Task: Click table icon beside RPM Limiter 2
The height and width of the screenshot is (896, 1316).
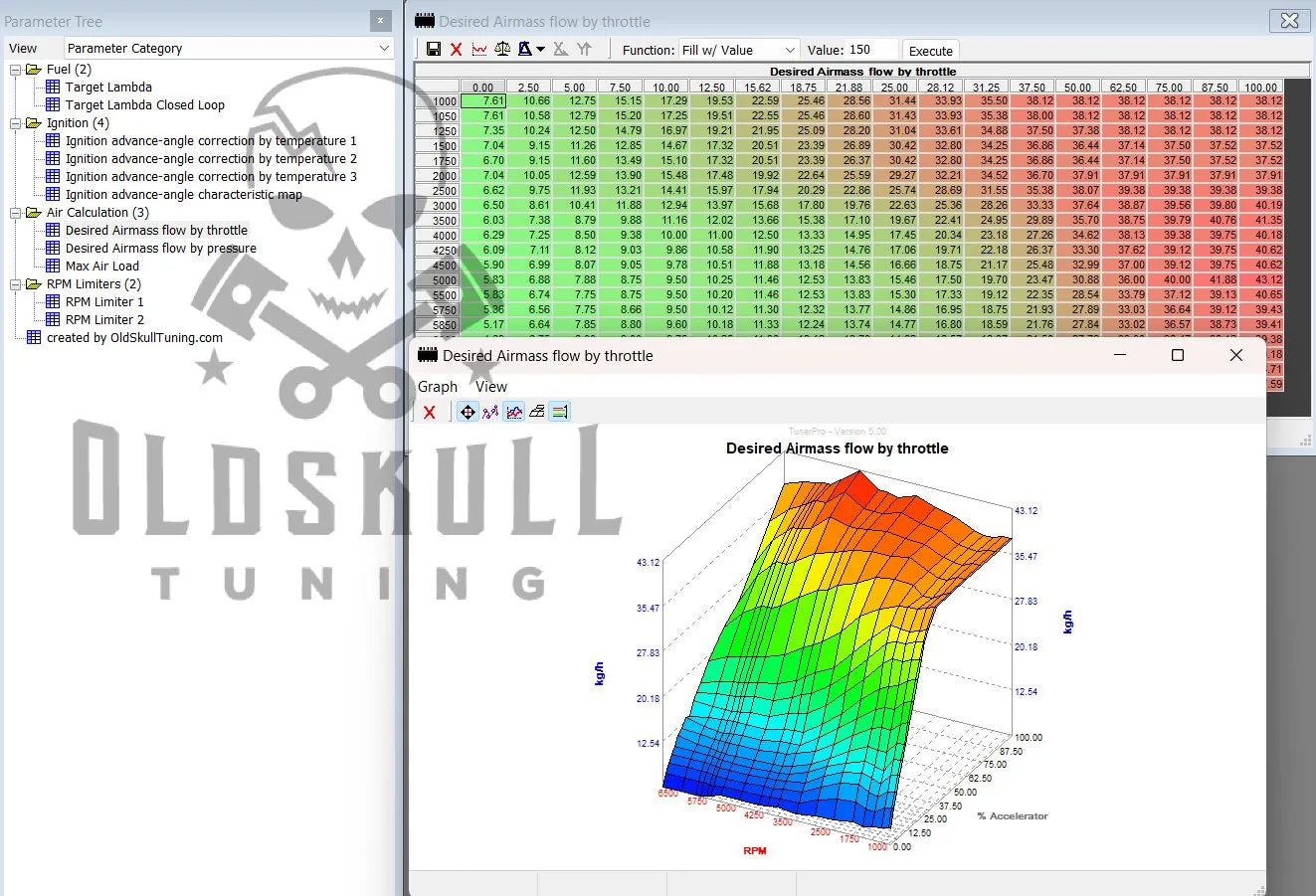Action: point(53,320)
